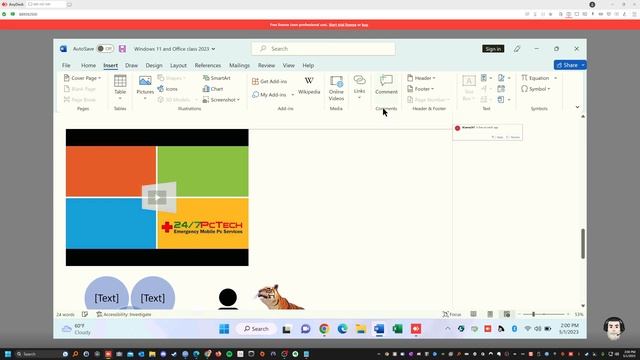This screenshot has width=640, height=360.
Task: Click the Comment button in ribbon
Action: (x=386, y=84)
